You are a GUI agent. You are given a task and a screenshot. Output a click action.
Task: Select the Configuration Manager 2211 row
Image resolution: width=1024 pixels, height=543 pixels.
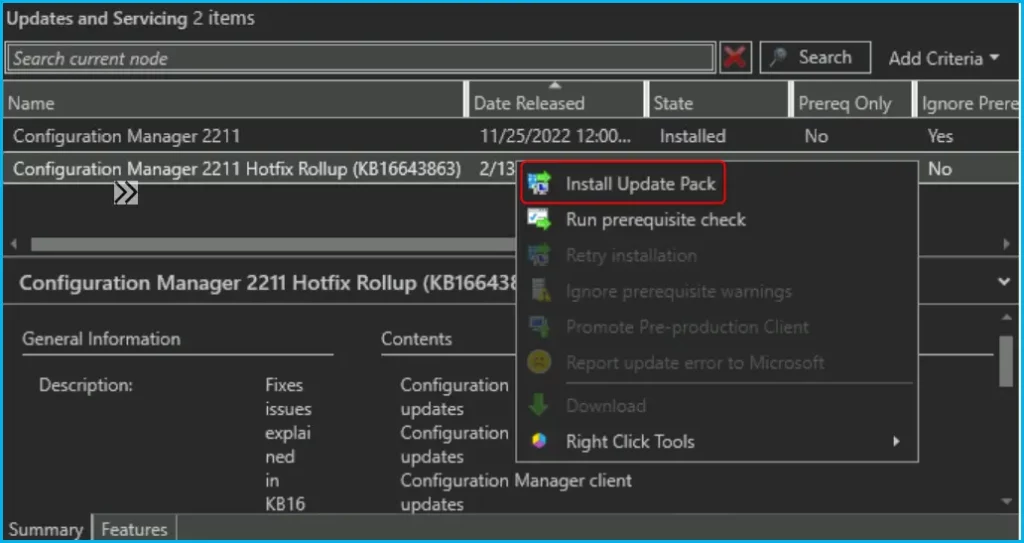511,136
